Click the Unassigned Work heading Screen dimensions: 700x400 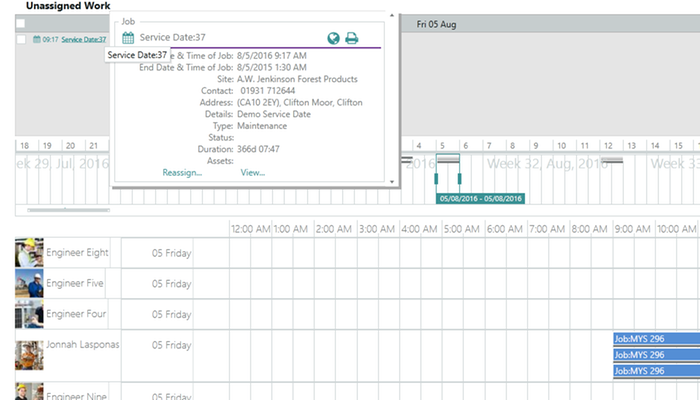coord(68,6)
